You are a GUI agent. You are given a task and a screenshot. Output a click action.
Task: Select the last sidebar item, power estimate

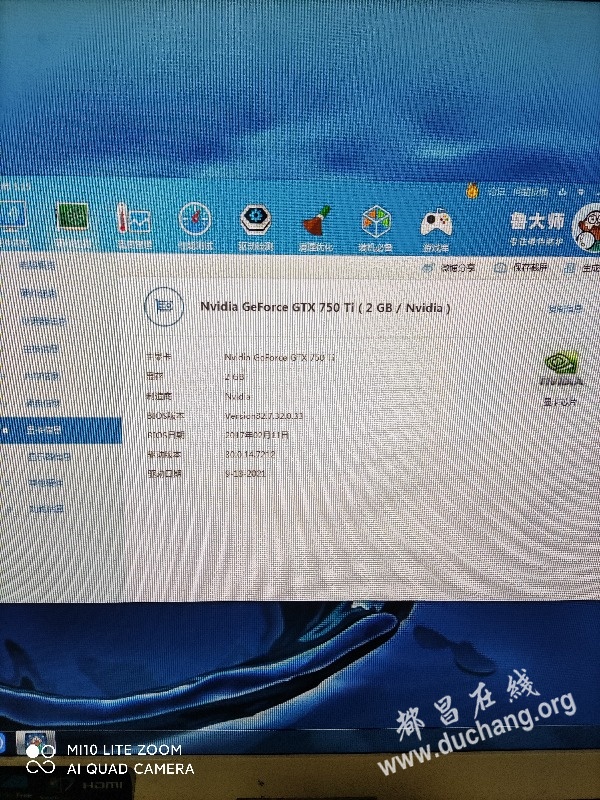(x=46, y=509)
